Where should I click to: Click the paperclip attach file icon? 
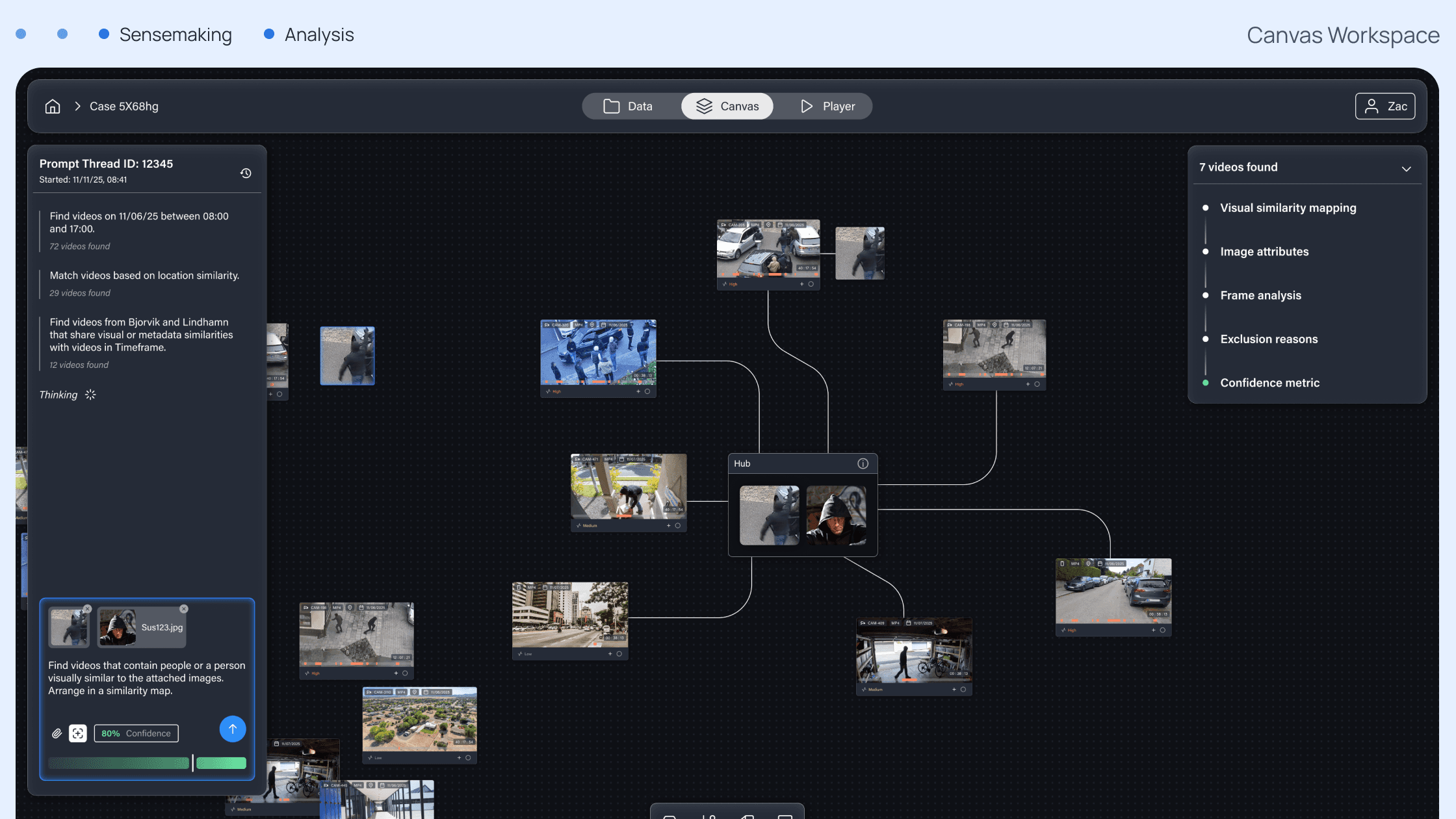click(57, 733)
